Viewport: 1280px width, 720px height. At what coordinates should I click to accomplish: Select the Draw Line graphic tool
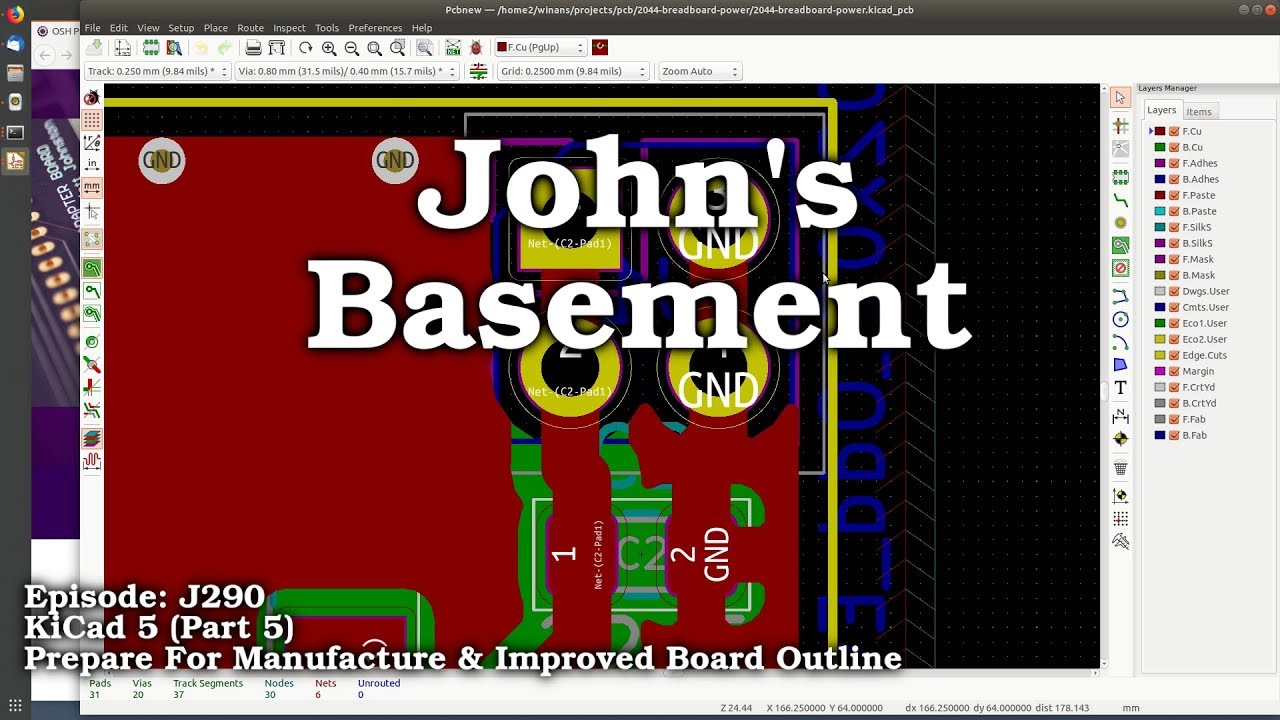coord(1120,296)
